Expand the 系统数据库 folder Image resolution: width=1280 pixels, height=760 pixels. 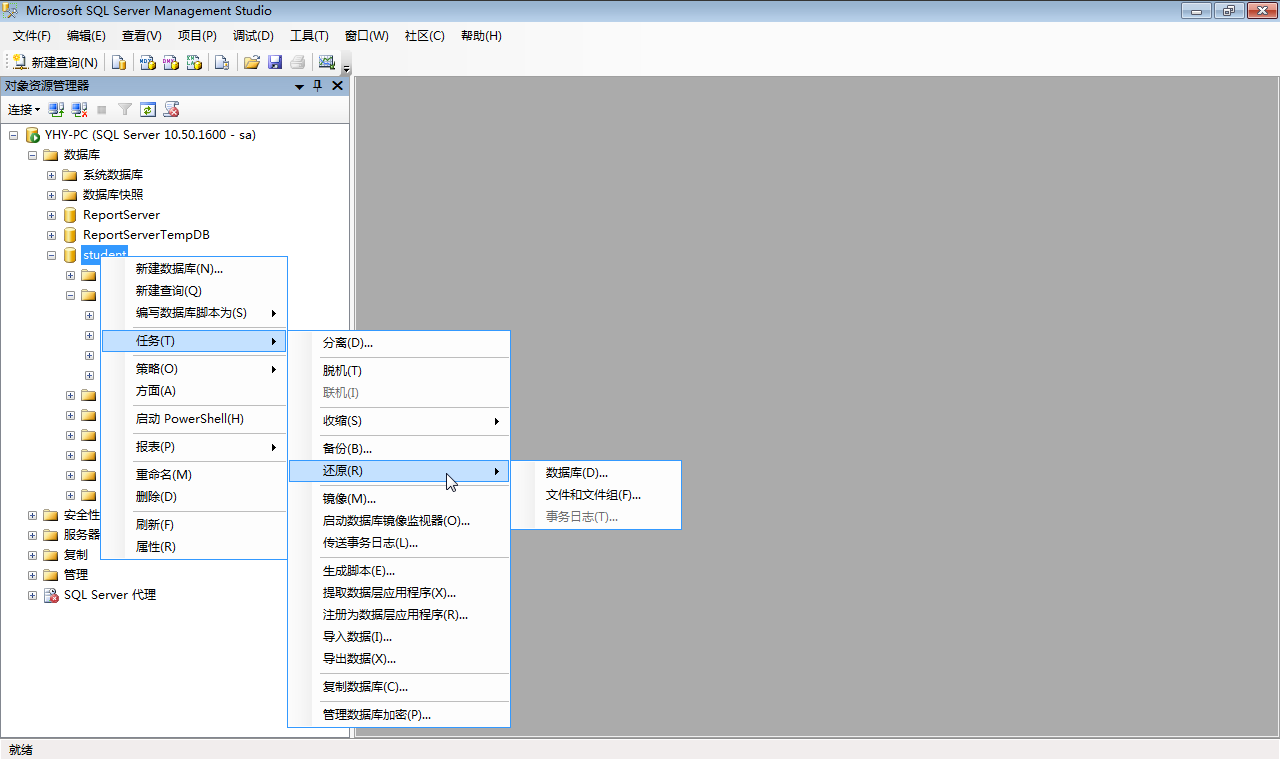pos(51,175)
